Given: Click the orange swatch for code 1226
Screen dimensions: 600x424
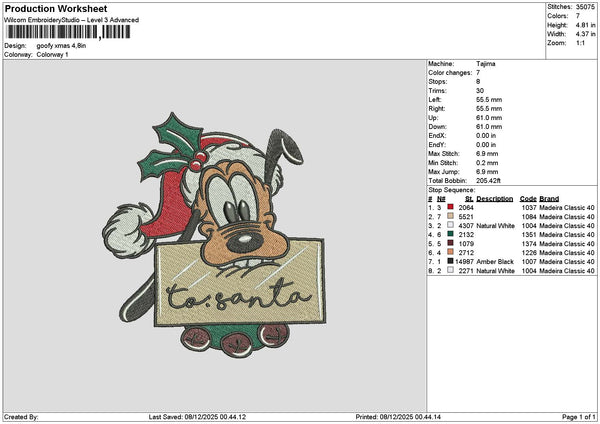Looking at the screenshot, I should point(450,252).
